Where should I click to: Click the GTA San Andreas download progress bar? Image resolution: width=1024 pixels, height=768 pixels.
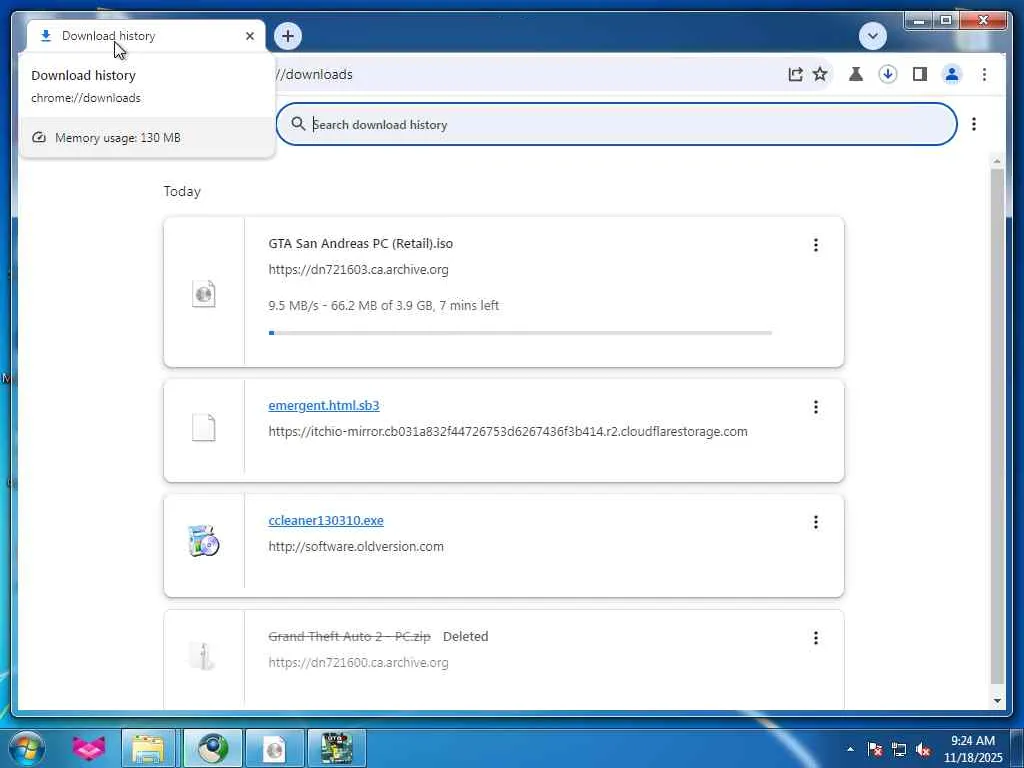click(520, 333)
